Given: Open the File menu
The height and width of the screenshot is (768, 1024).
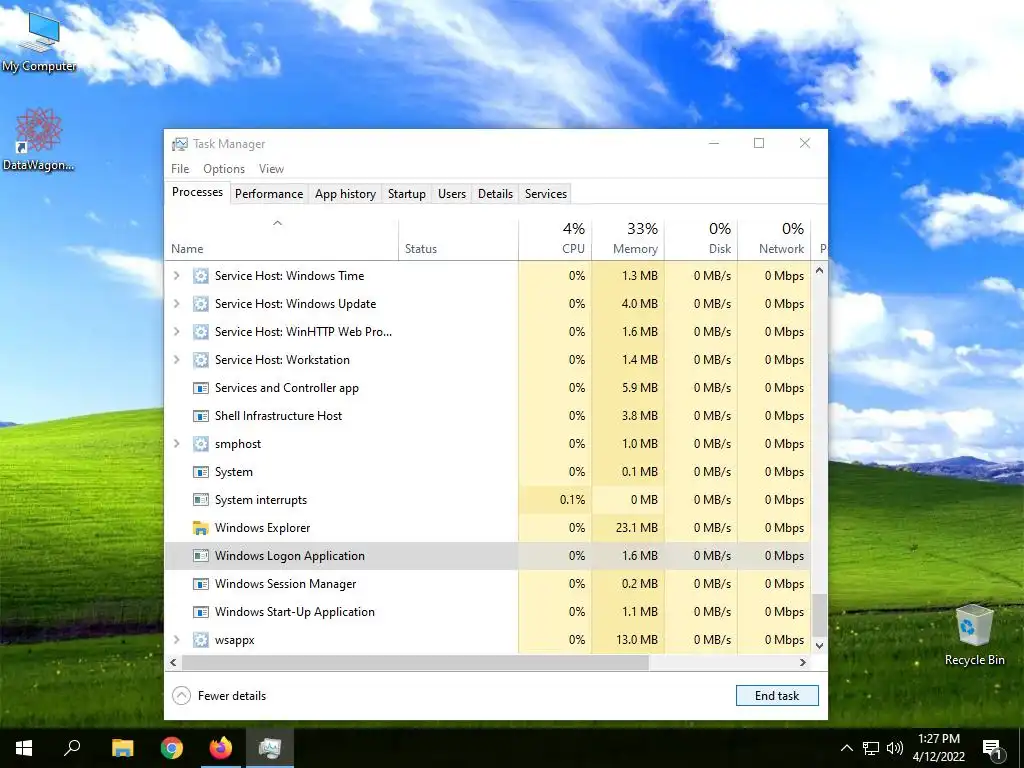Looking at the screenshot, I should pyautogui.click(x=180, y=168).
